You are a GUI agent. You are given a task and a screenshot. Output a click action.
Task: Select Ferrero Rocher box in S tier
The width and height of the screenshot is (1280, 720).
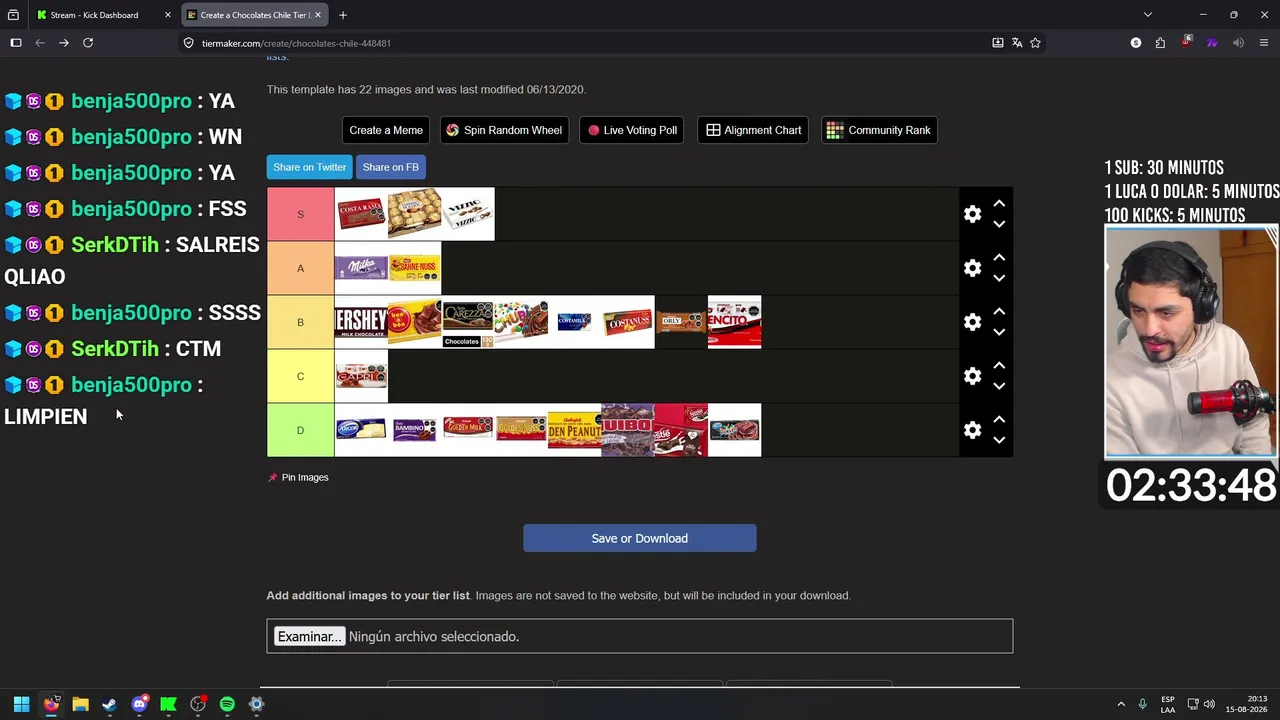[414, 214]
